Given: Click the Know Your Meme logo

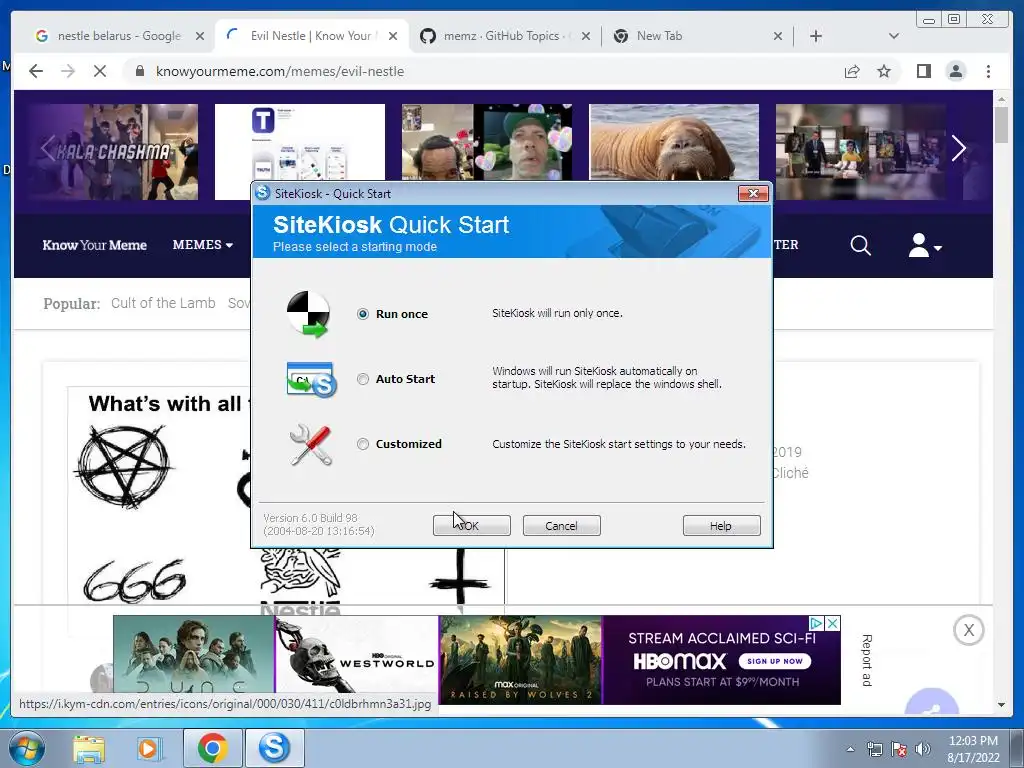Looking at the screenshot, I should [x=95, y=245].
